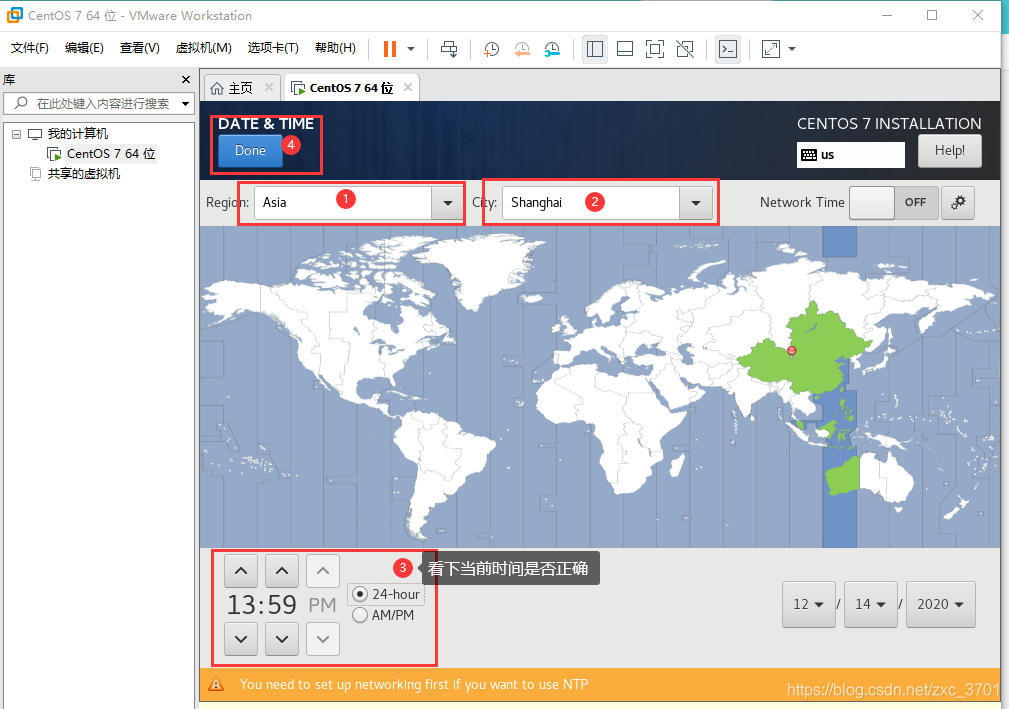
Task: Close the library panel
Action: click(x=186, y=79)
